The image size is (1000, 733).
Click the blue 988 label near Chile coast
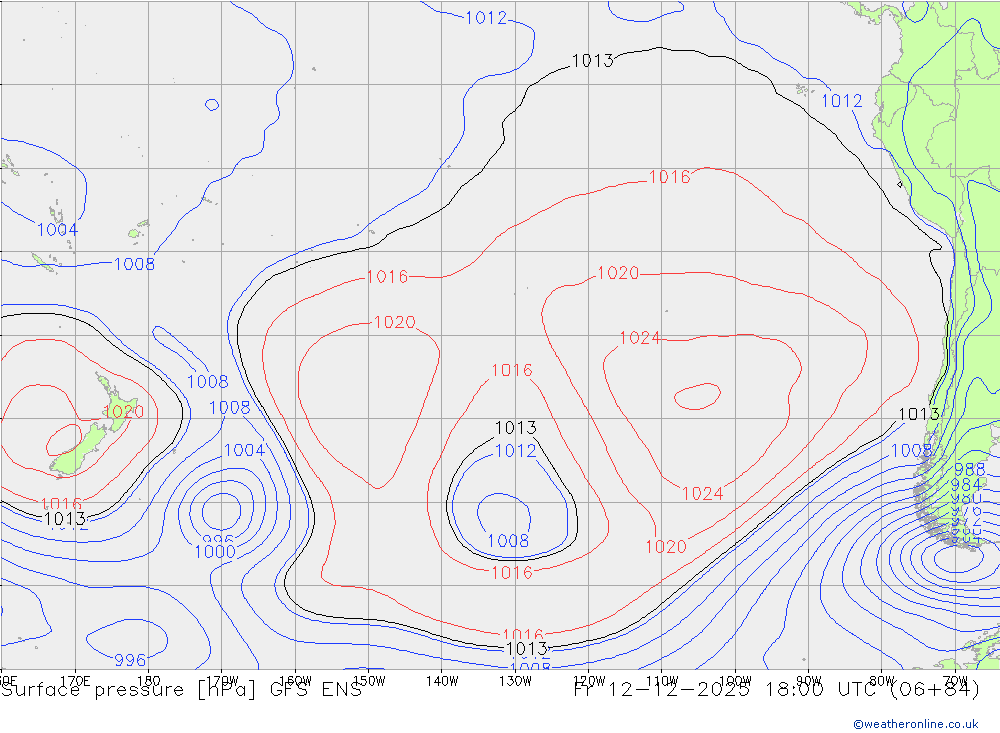[969, 470]
